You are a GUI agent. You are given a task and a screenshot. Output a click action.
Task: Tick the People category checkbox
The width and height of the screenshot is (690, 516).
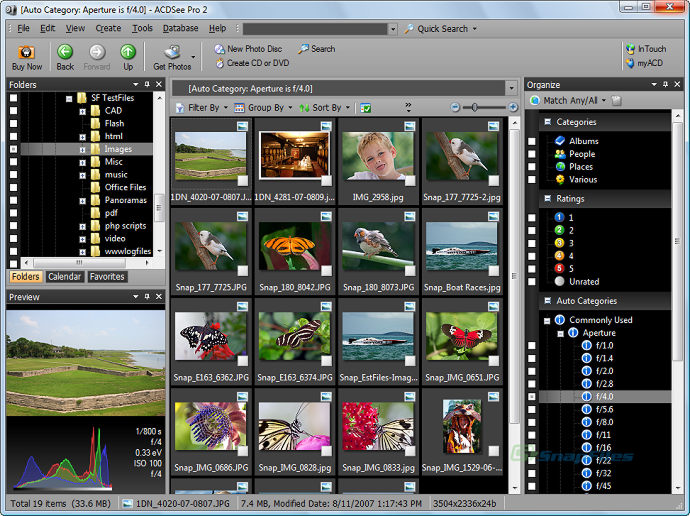pos(533,154)
